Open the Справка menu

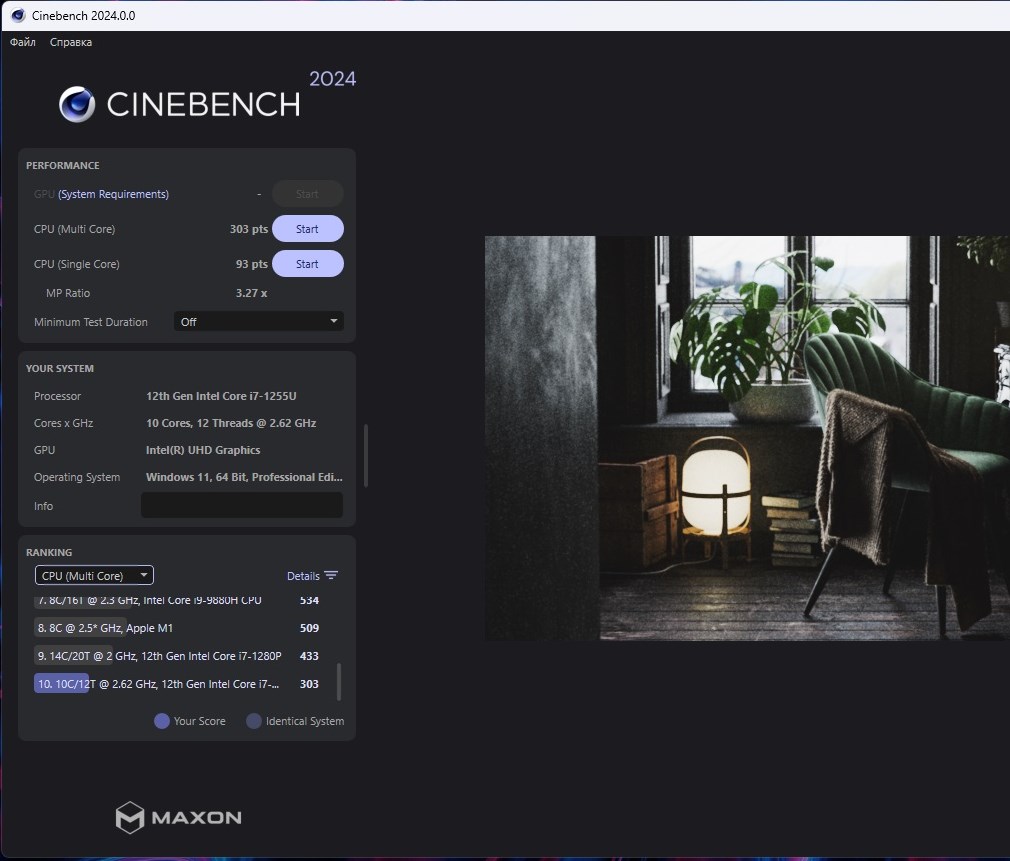click(x=71, y=42)
